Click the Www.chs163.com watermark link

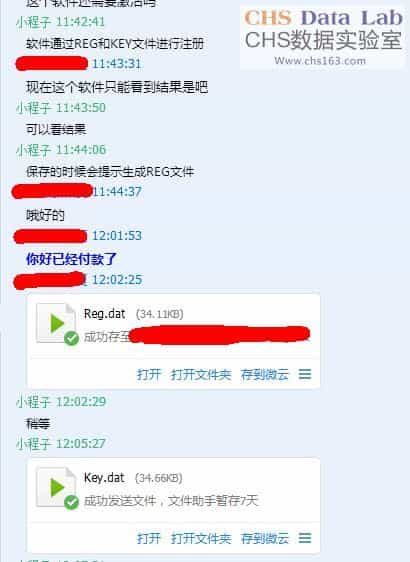pyautogui.click(x=320, y=61)
